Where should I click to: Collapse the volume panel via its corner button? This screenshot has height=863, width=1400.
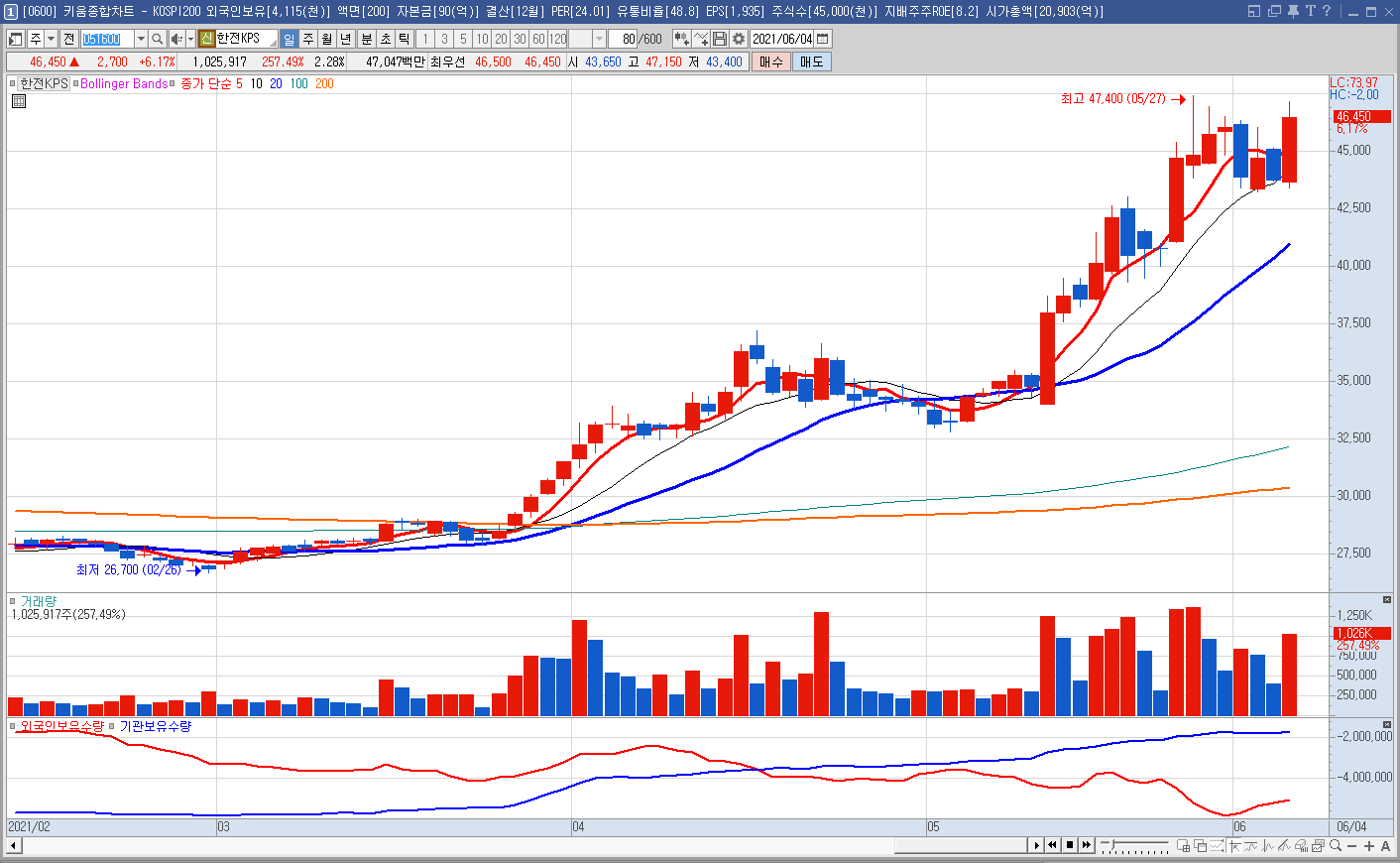[1386, 600]
